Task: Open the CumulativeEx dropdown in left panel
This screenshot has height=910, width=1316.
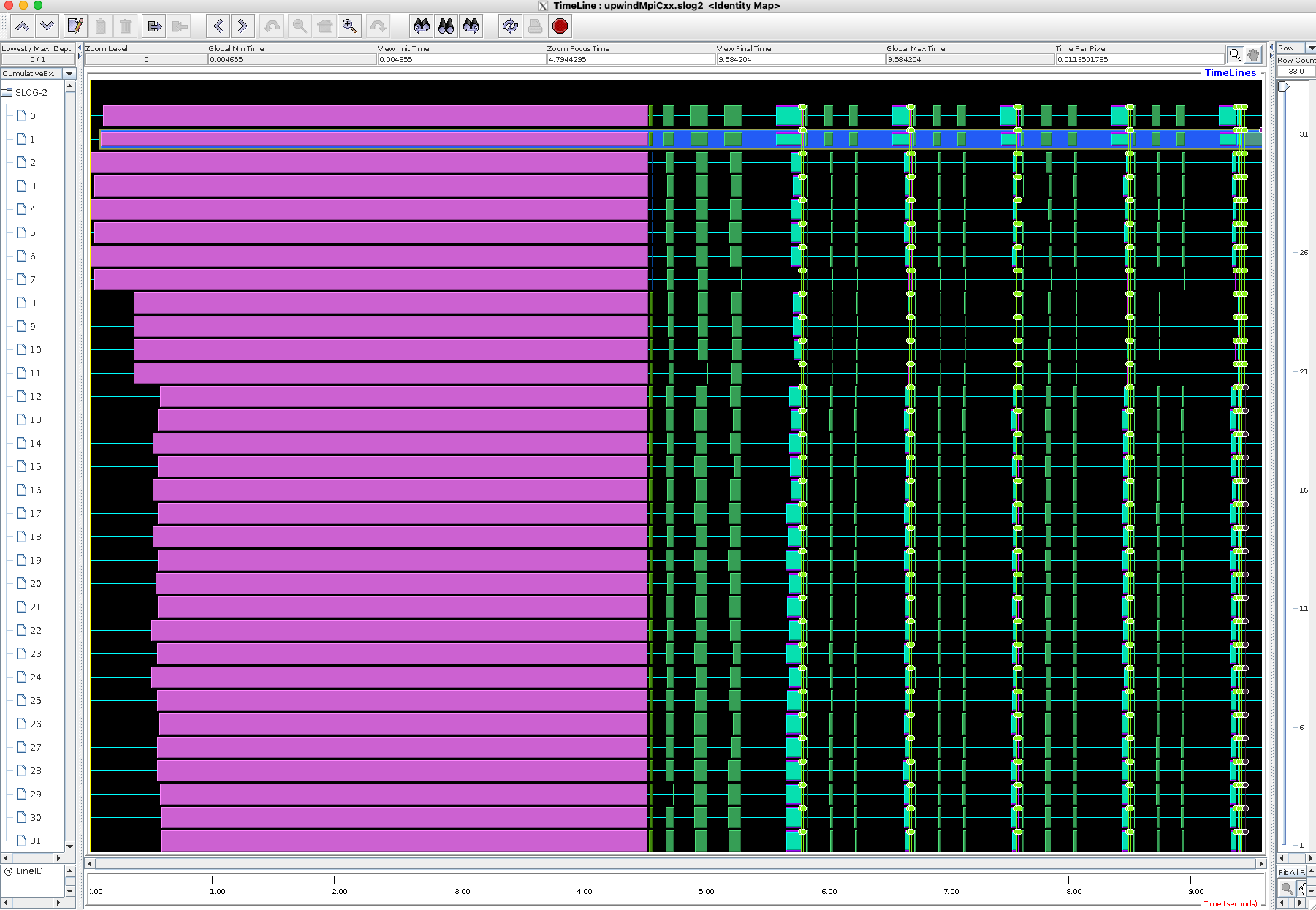Action: [x=69, y=73]
